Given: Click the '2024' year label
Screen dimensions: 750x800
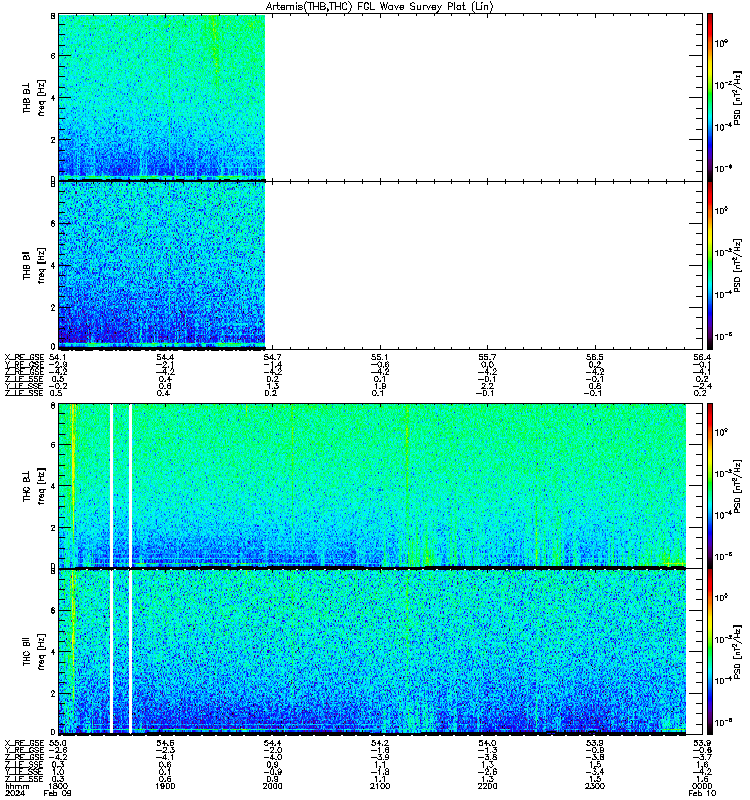Looking at the screenshot, I should coord(13,793).
